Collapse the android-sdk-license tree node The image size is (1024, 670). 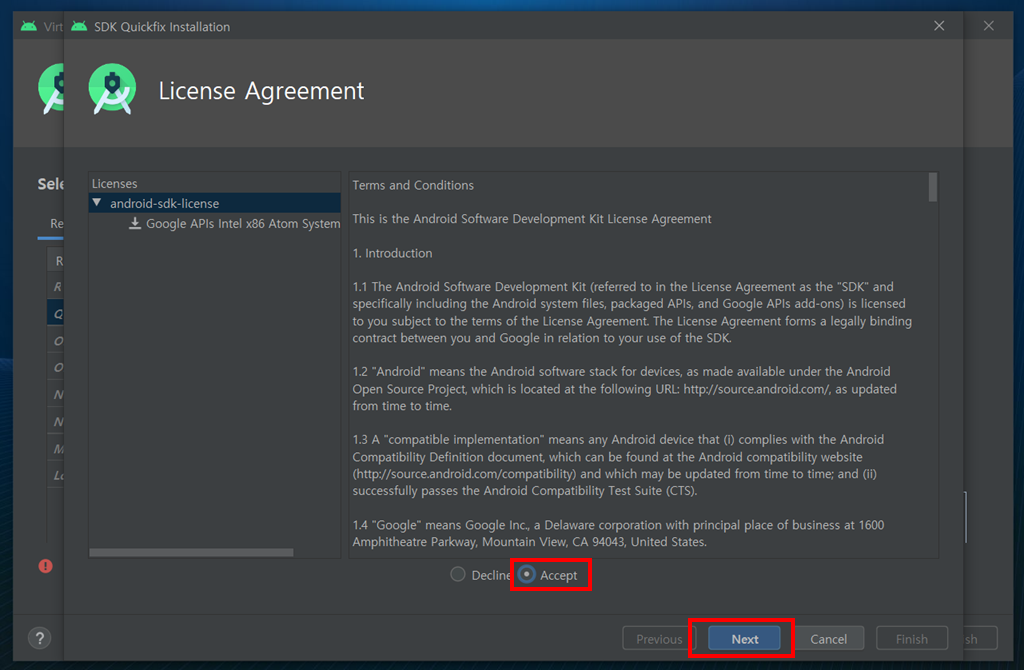(97, 203)
